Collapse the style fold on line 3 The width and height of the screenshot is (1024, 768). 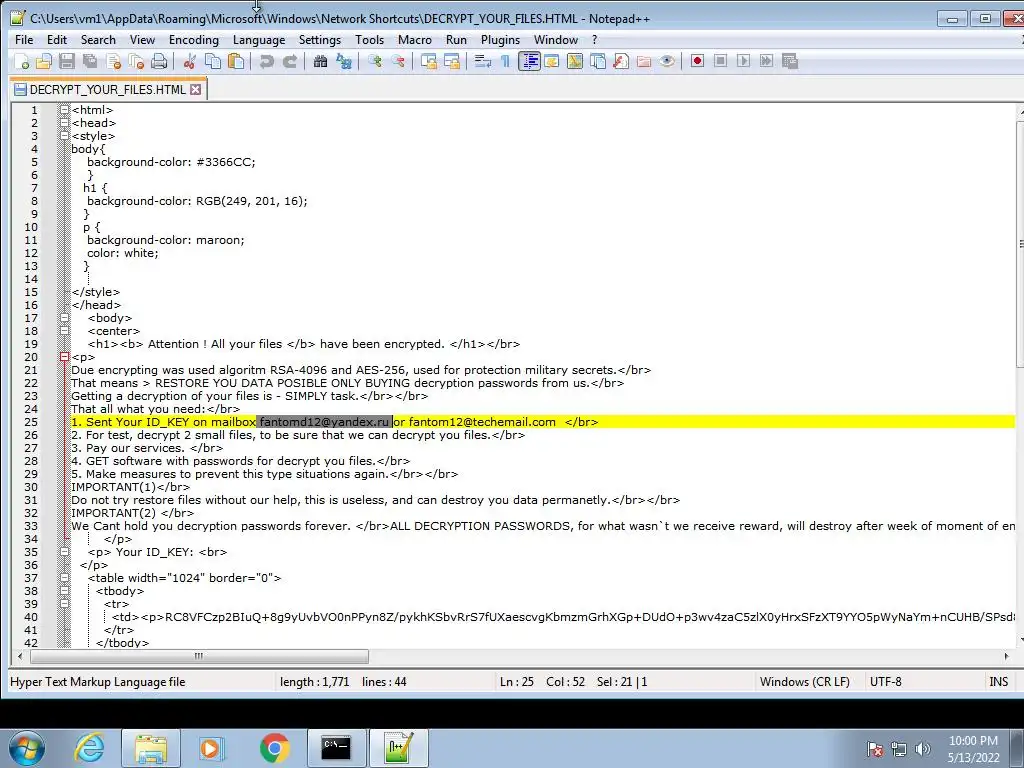click(65, 136)
